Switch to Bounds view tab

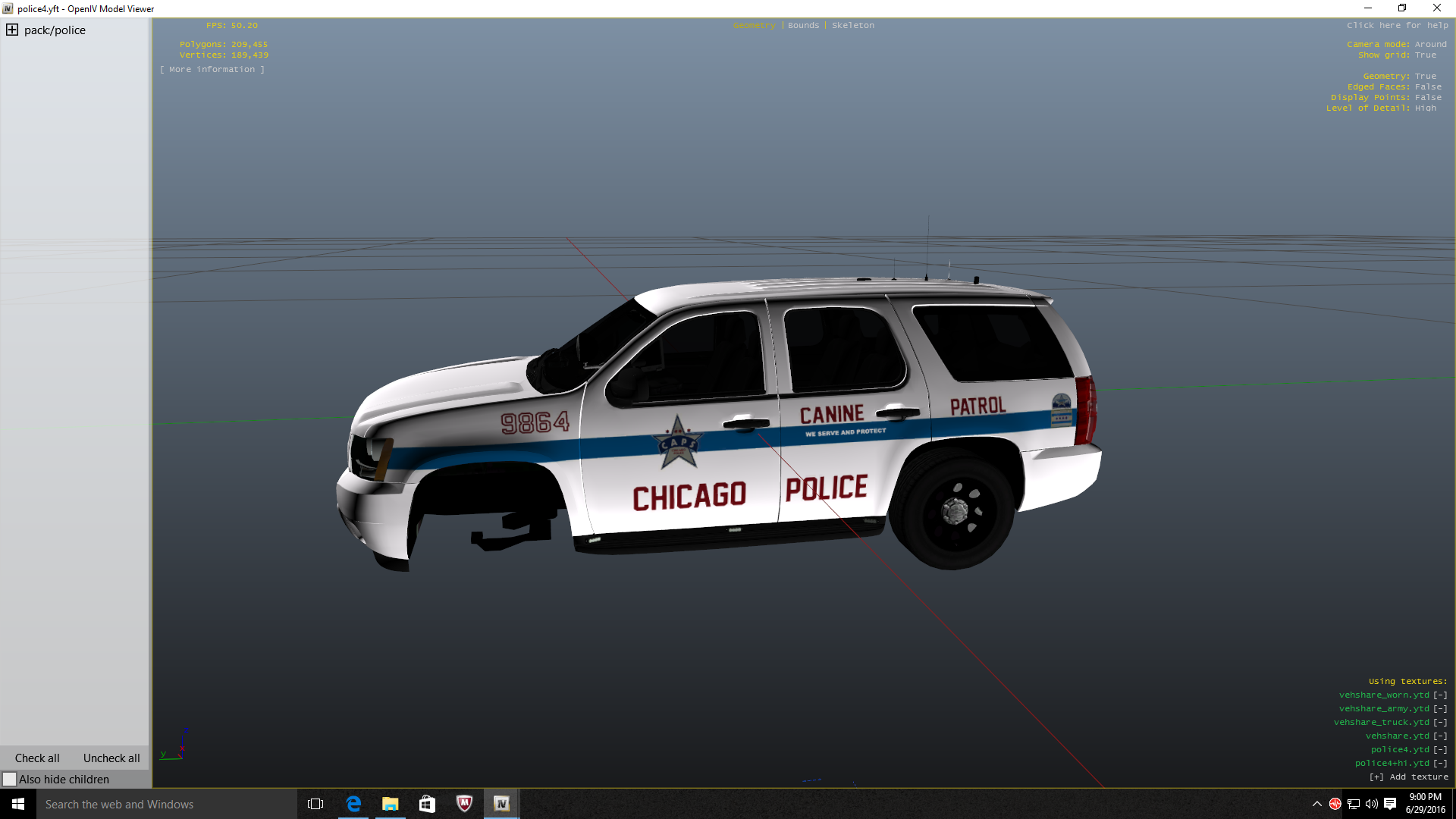point(803,26)
